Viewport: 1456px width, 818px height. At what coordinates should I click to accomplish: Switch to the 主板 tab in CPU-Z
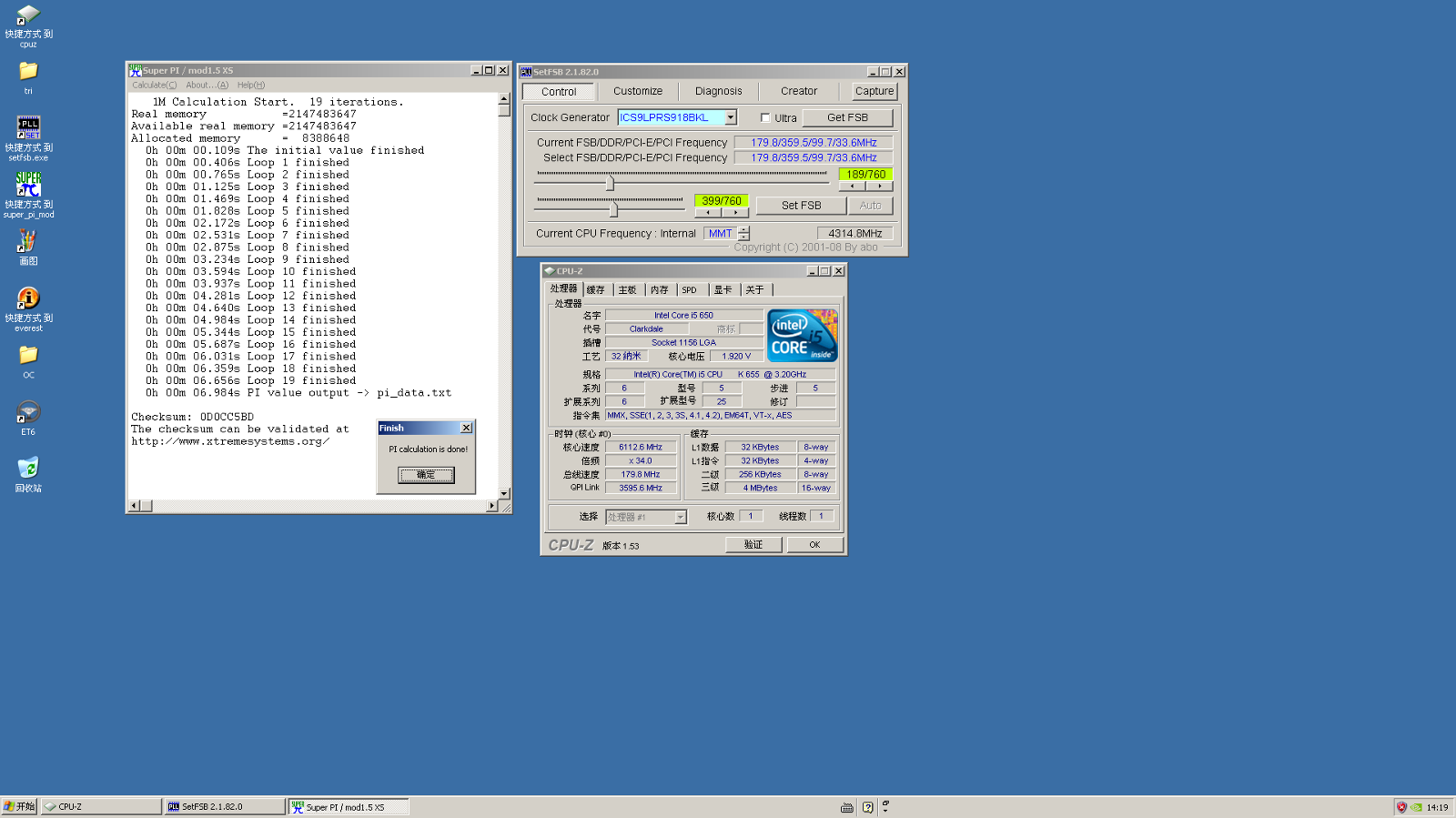tap(628, 290)
